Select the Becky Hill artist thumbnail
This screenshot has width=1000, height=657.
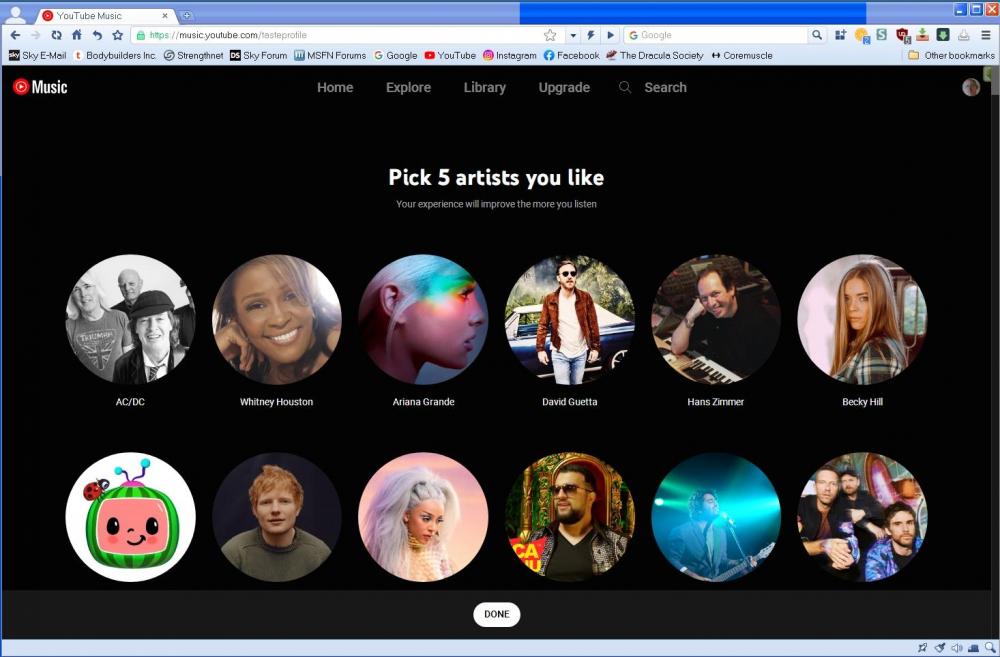[x=862, y=319]
